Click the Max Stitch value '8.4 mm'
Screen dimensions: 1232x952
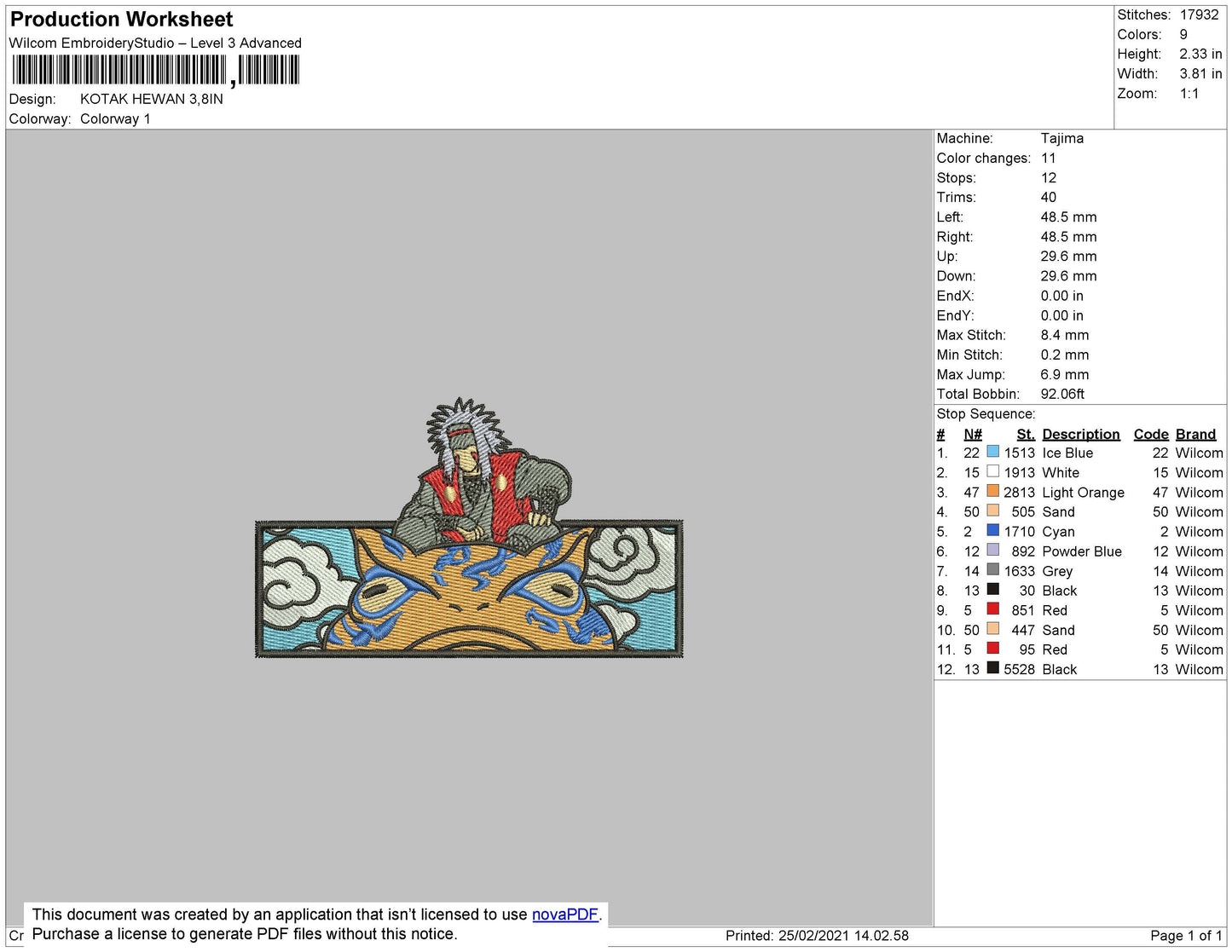tap(1065, 335)
